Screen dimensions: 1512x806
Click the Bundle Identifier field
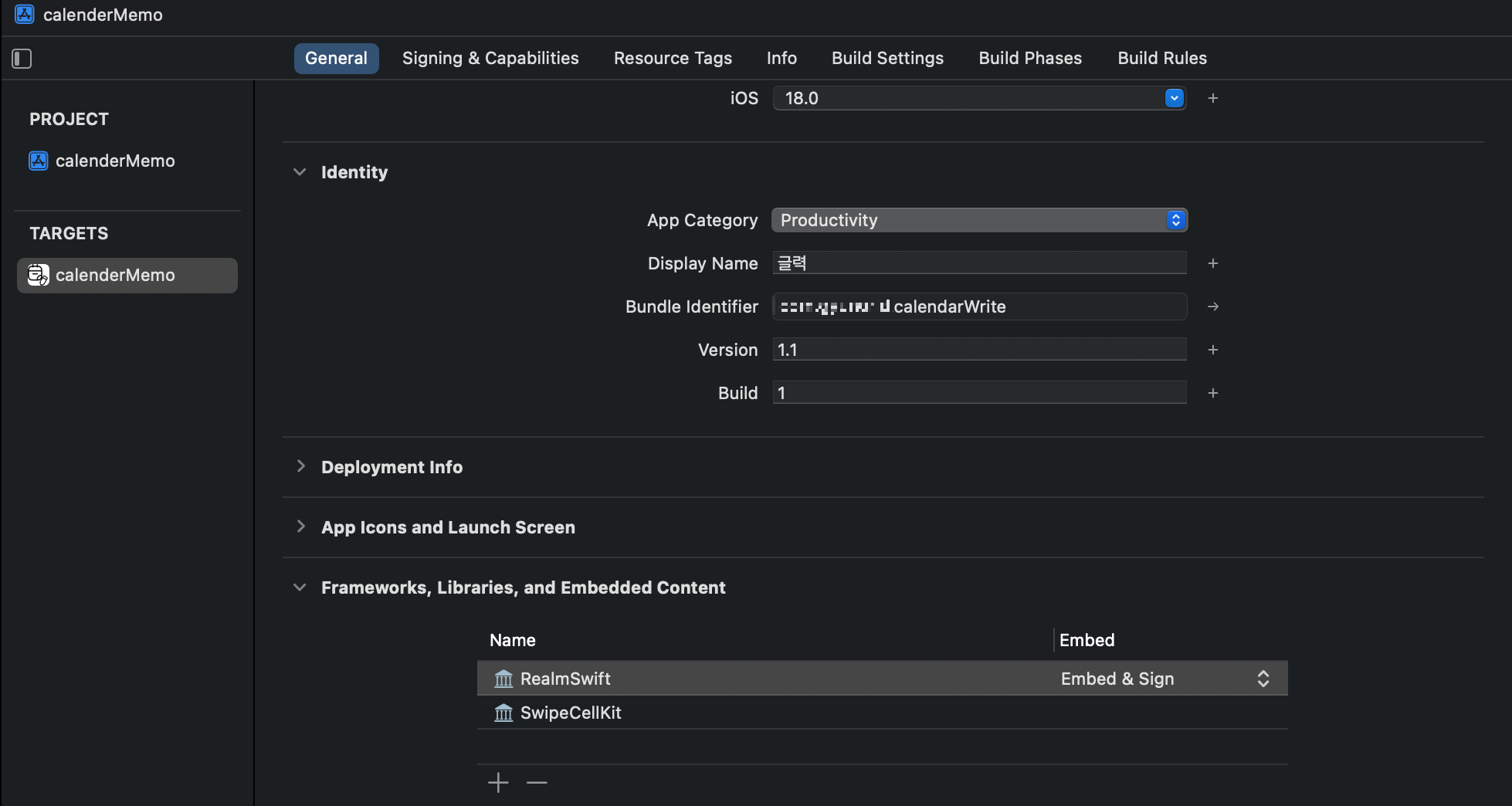[979, 306]
